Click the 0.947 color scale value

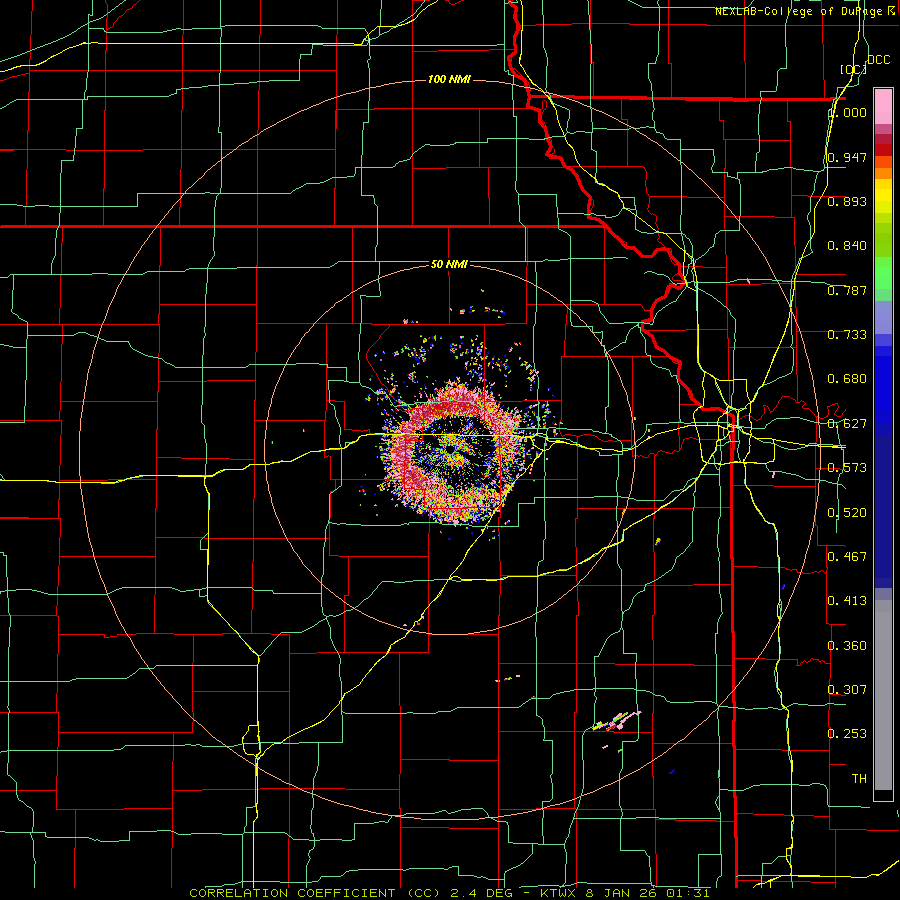pos(847,157)
